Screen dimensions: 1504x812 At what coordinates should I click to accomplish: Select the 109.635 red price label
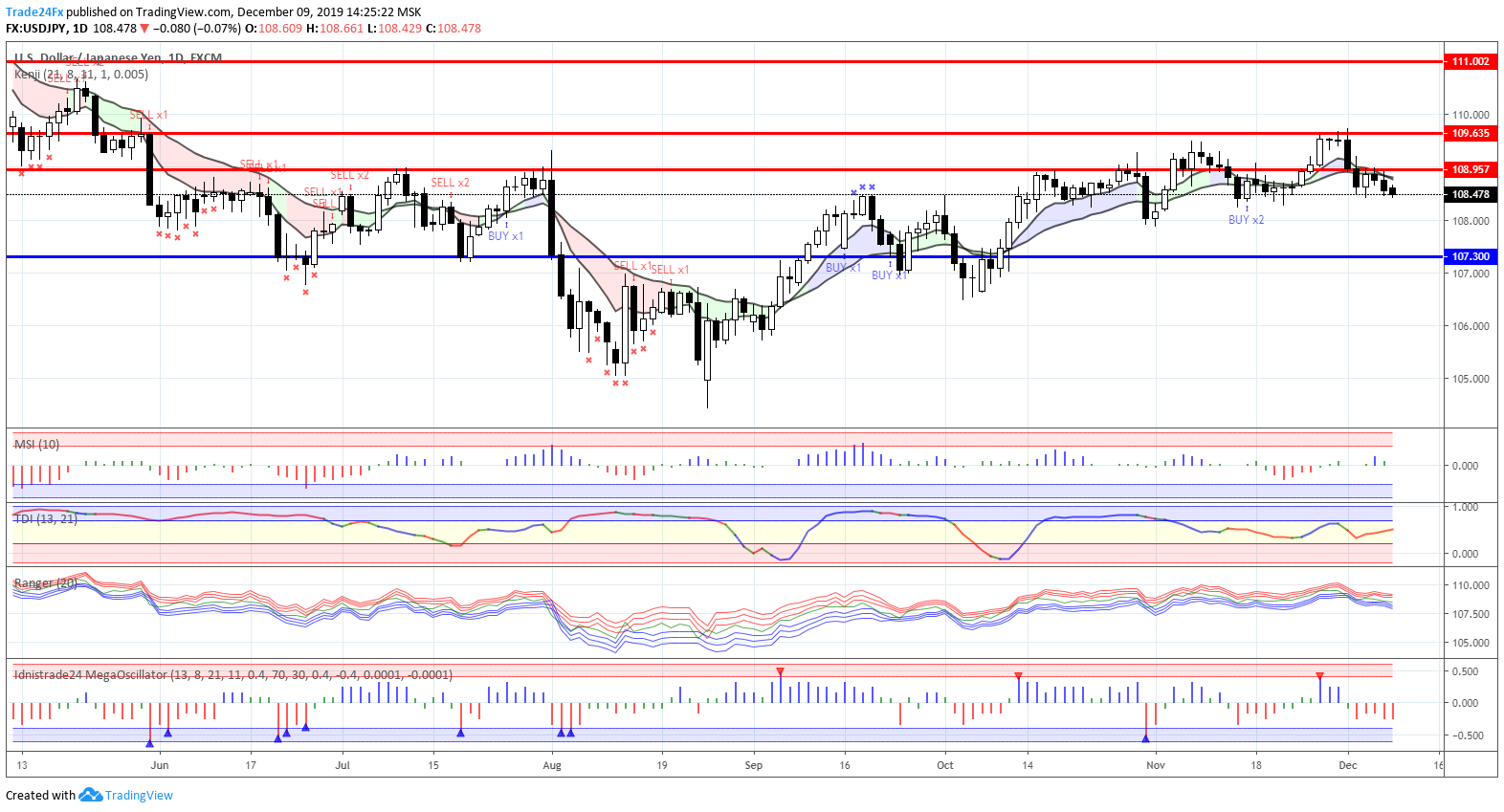coord(1471,133)
